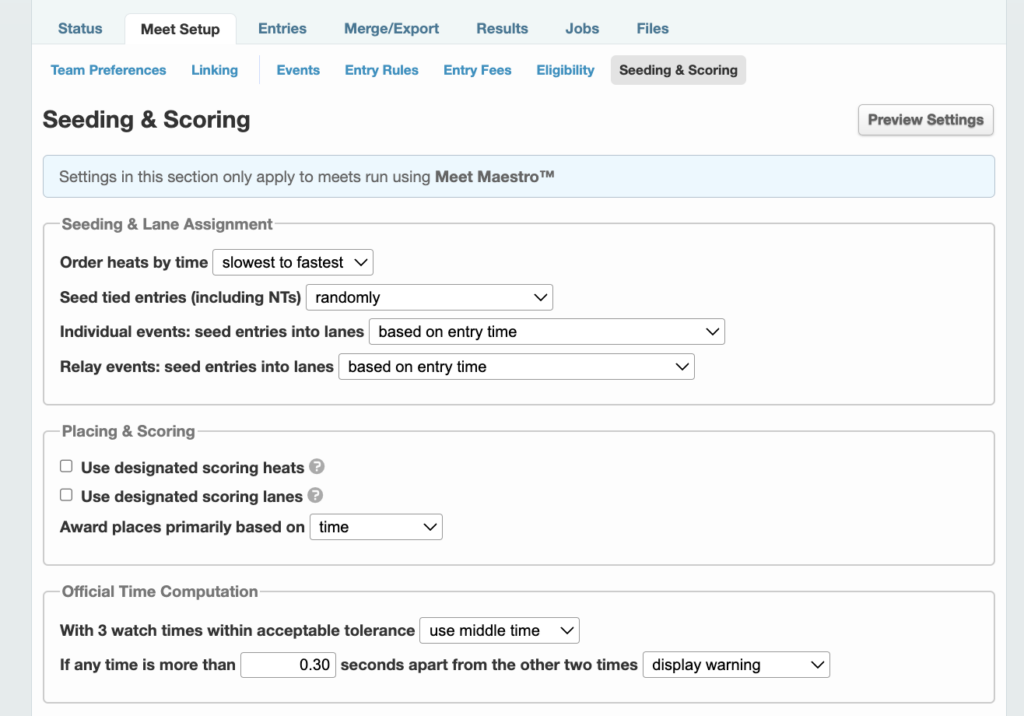Open Award places primarily based on dropdown
Image resolution: width=1024 pixels, height=716 pixels.
coord(376,527)
